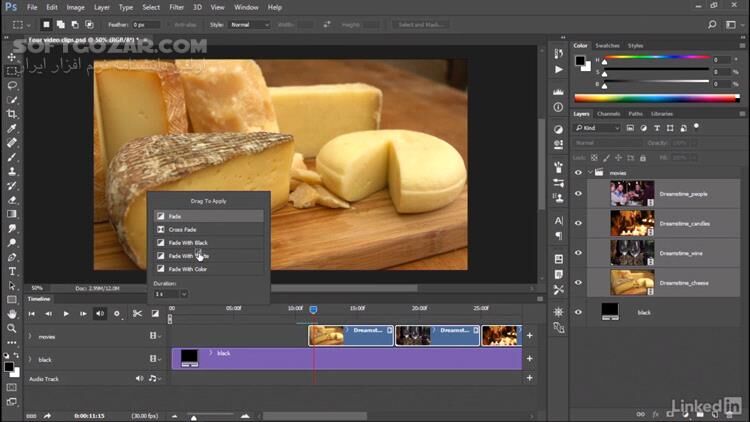Select the Eyedropper tool

click(x=12, y=128)
